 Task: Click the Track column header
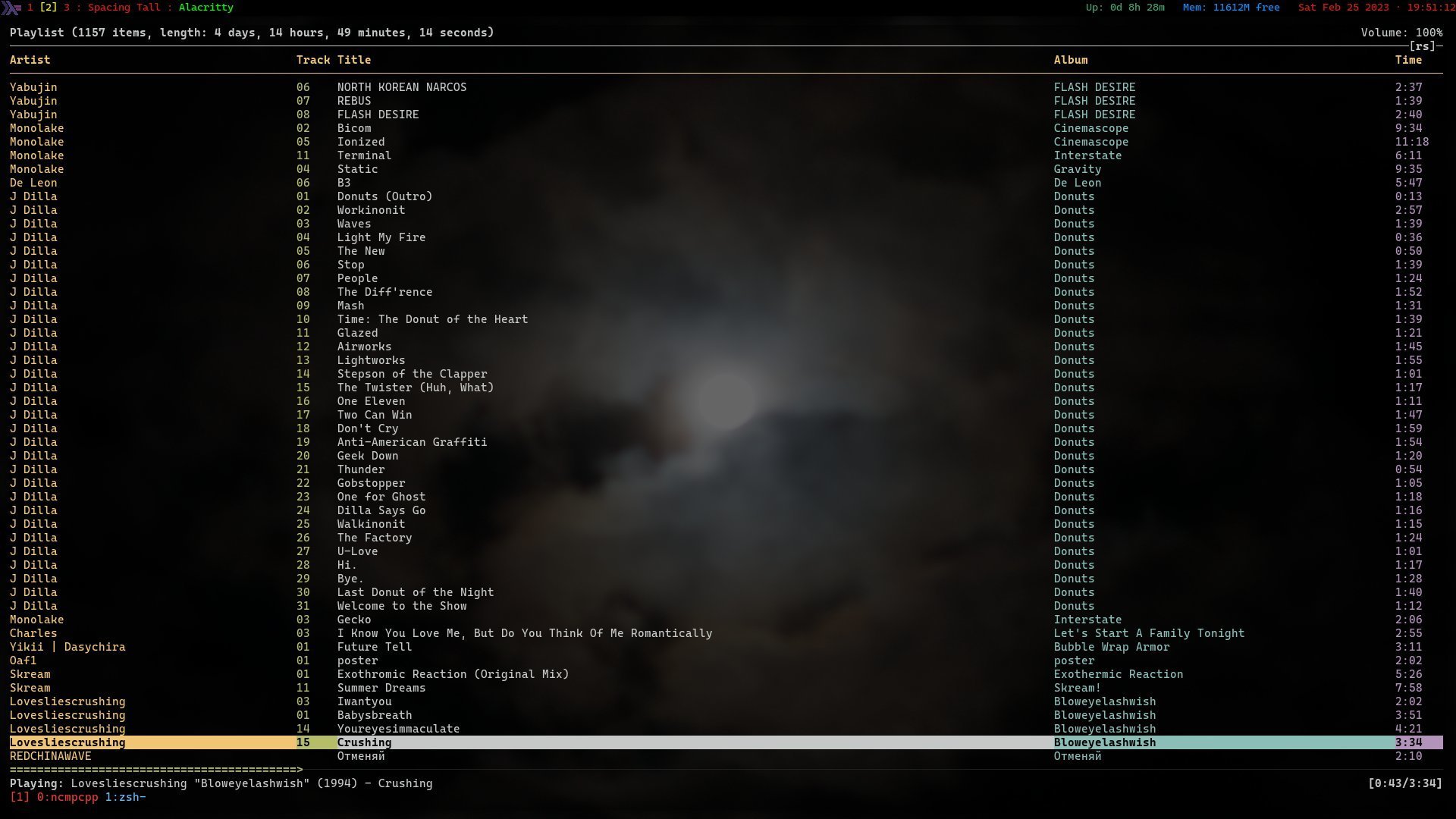click(x=313, y=60)
